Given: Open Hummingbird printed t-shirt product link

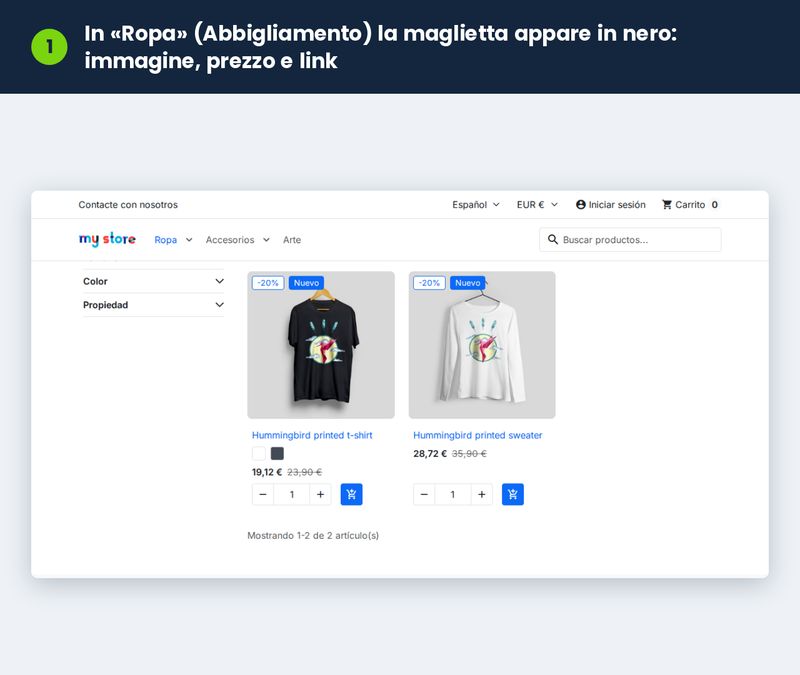Looking at the screenshot, I should tap(312, 435).
